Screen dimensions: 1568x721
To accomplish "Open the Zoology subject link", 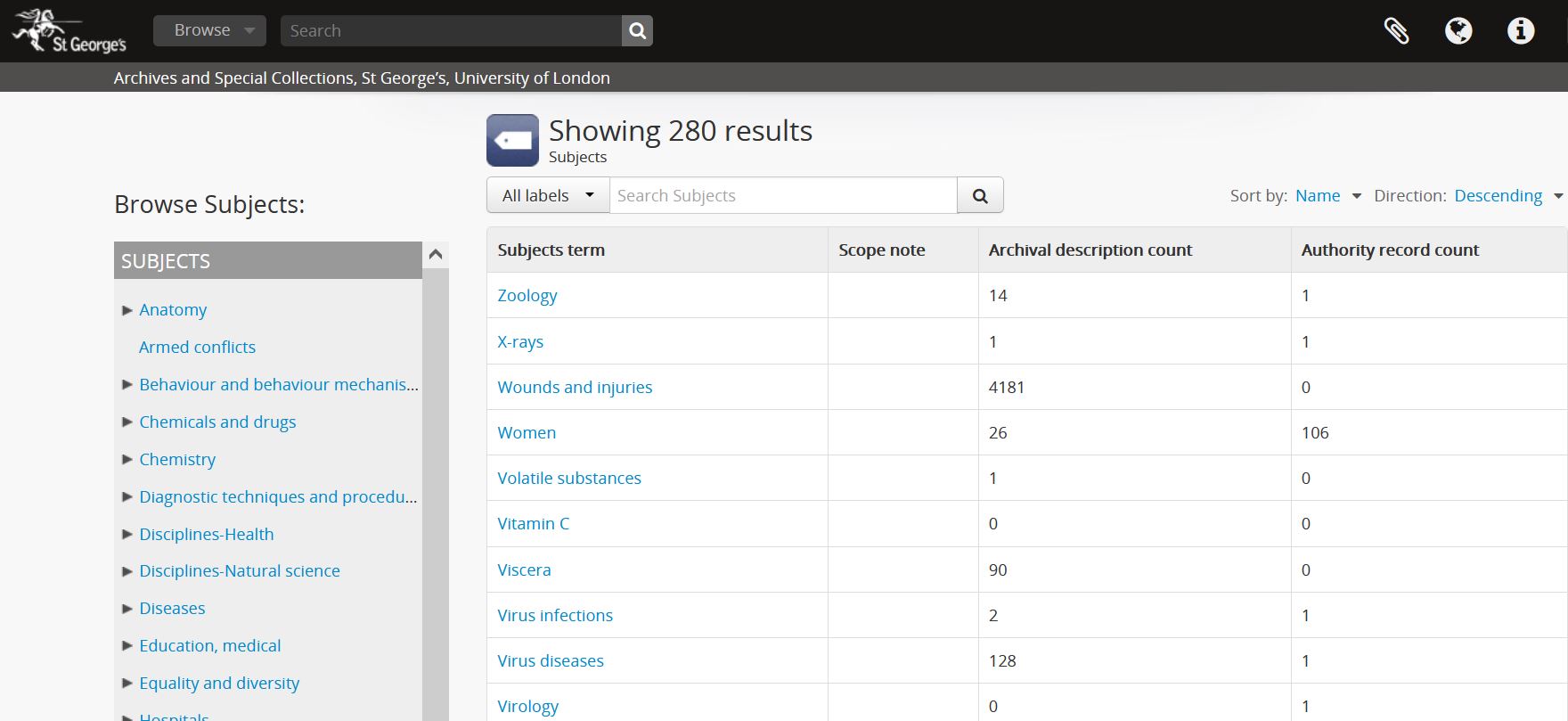I will tap(527, 296).
